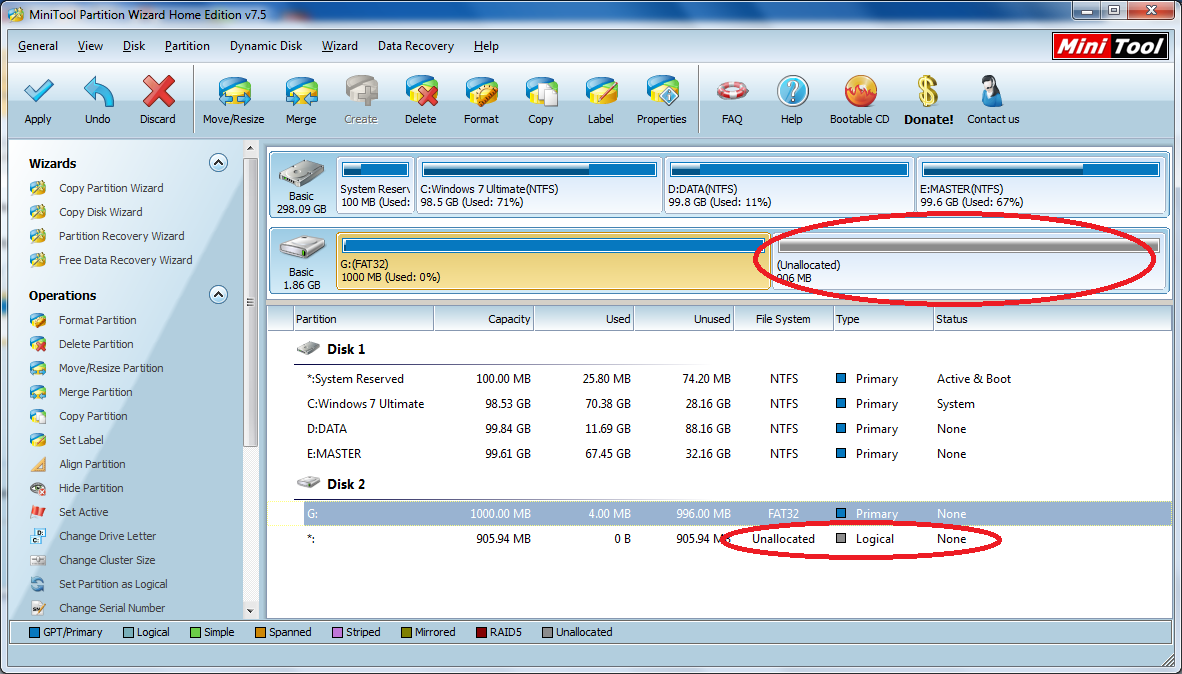The height and width of the screenshot is (674, 1182).
Task: Click the Create partition toolbar icon
Action: pyautogui.click(x=361, y=91)
